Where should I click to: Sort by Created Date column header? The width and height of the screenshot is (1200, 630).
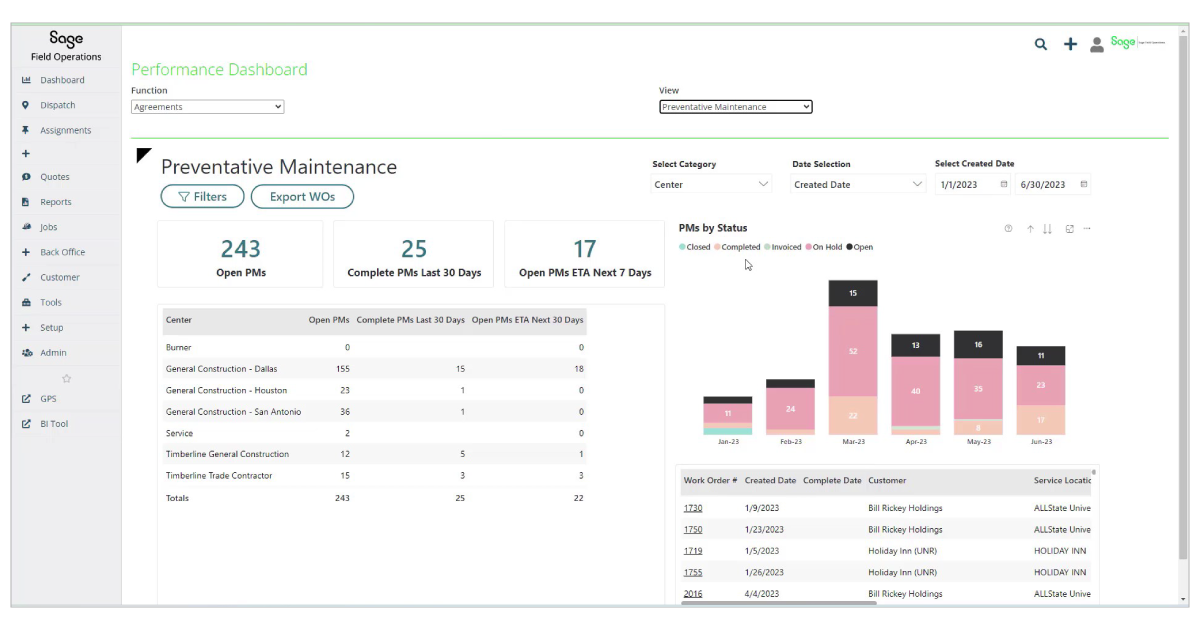770,481
